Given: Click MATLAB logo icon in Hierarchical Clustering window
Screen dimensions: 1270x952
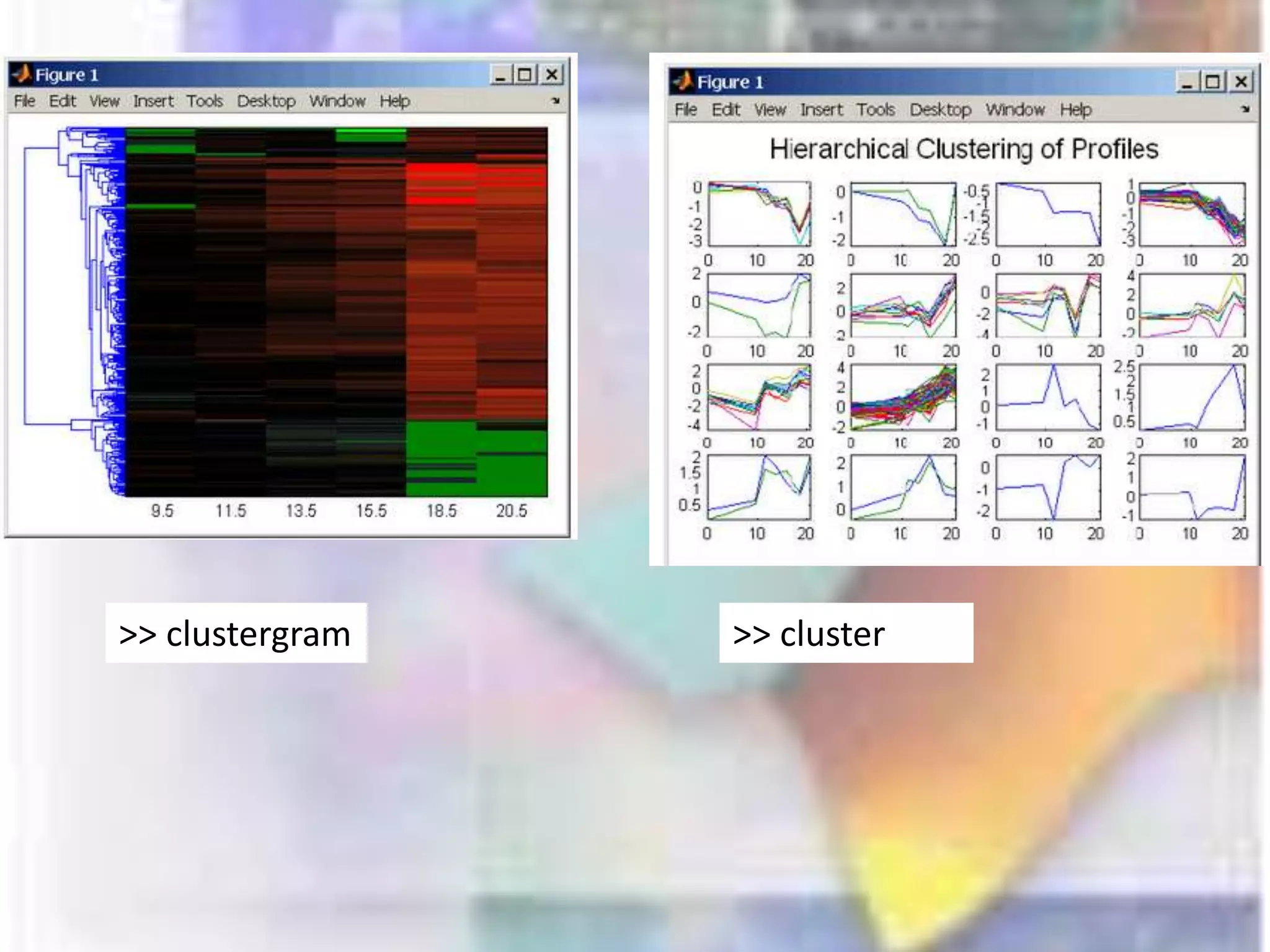Looking at the screenshot, I should pyautogui.click(x=683, y=81).
